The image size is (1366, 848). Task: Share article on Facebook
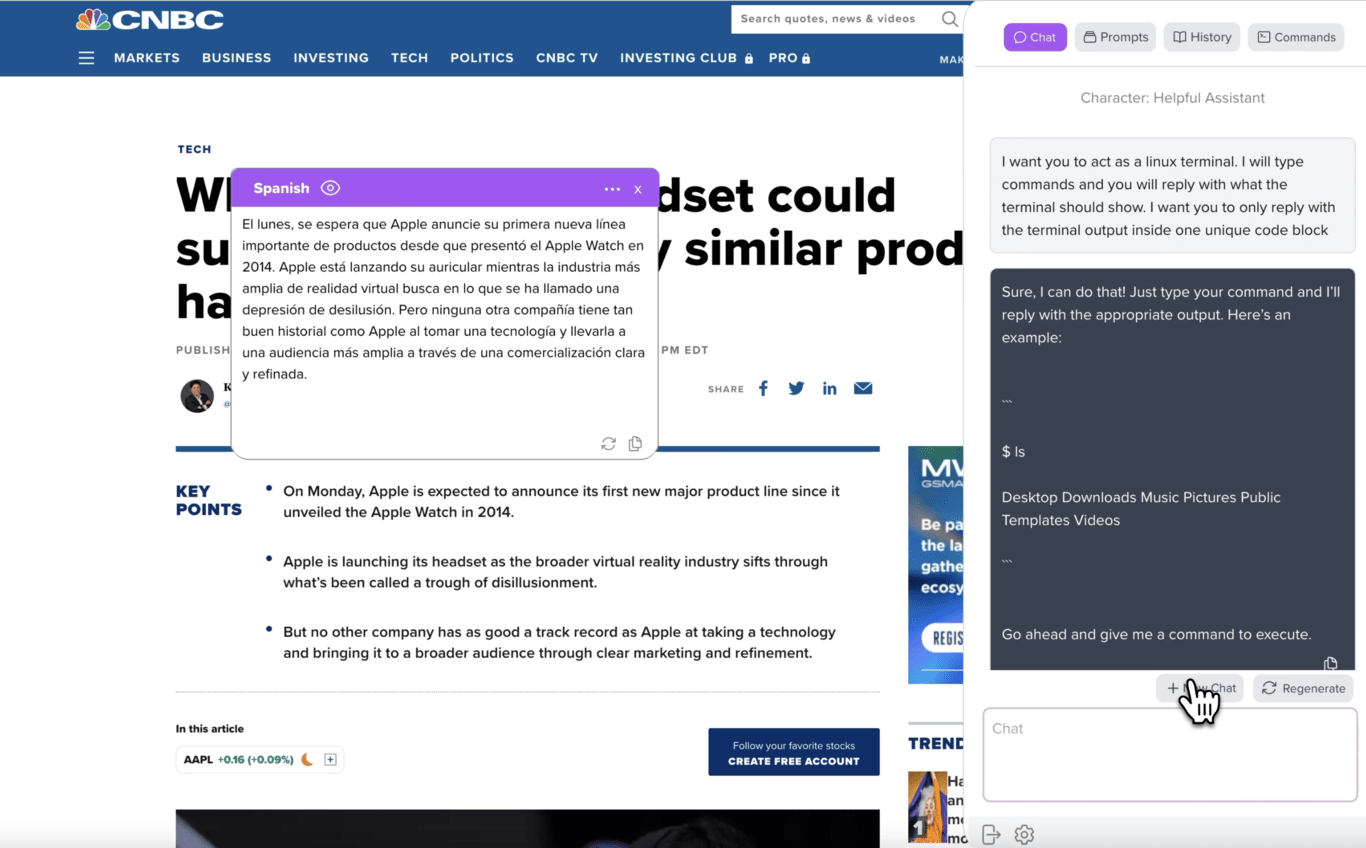tap(763, 388)
